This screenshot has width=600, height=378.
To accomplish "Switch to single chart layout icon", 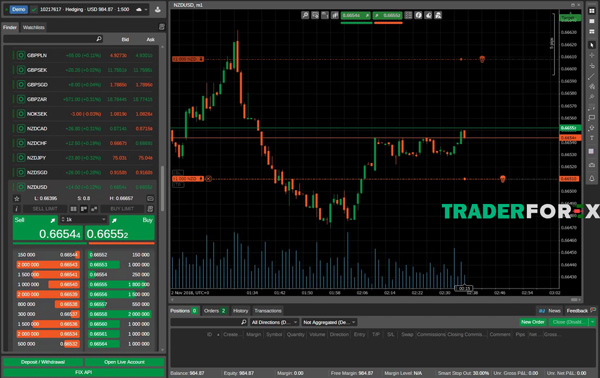I will coord(592,21).
